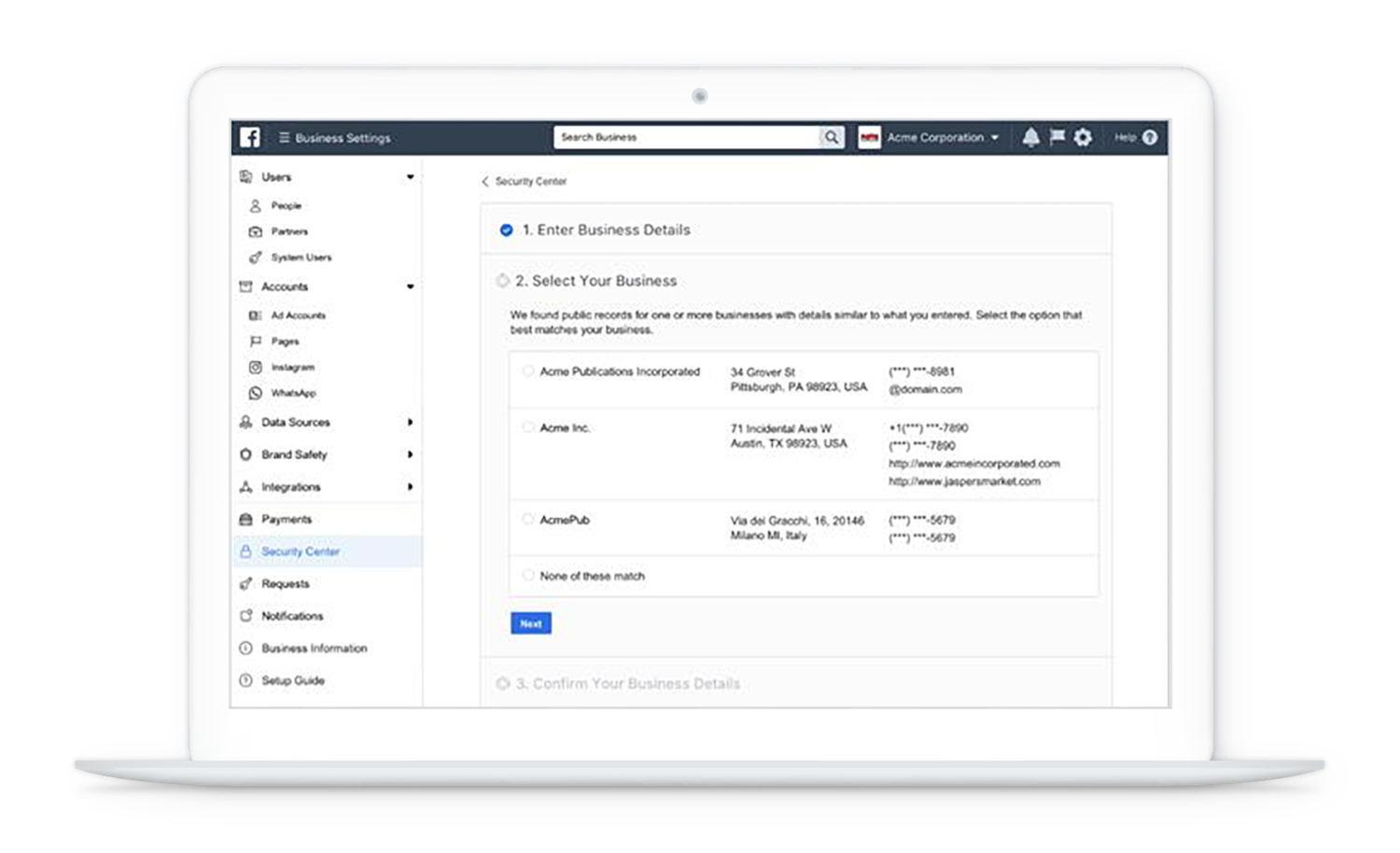Click the Integrations icon
The height and width of the screenshot is (853, 1400).
(x=245, y=487)
